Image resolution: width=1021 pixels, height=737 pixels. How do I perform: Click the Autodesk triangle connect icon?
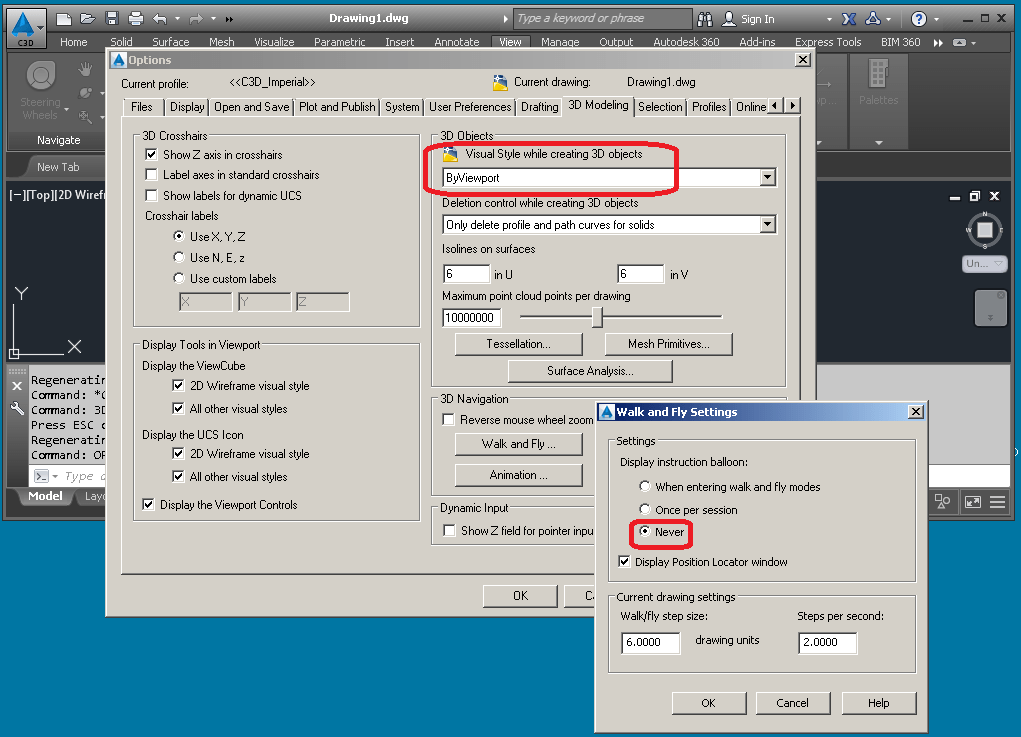pos(873,19)
